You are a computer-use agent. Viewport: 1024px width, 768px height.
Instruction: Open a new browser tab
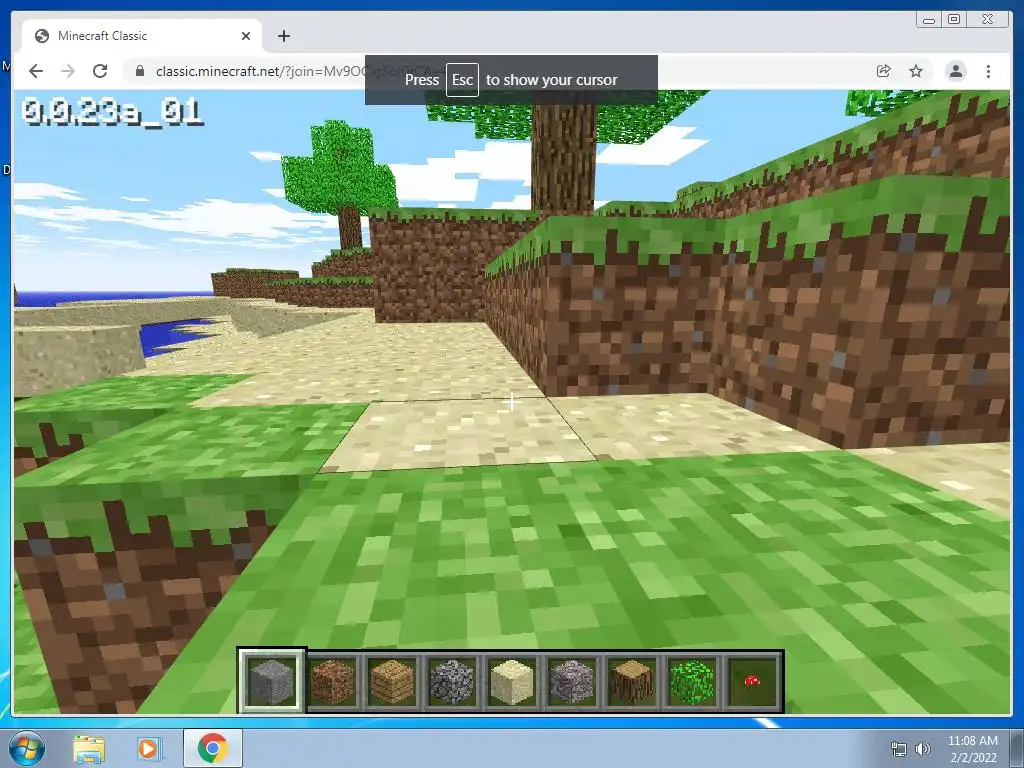pyautogui.click(x=283, y=36)
